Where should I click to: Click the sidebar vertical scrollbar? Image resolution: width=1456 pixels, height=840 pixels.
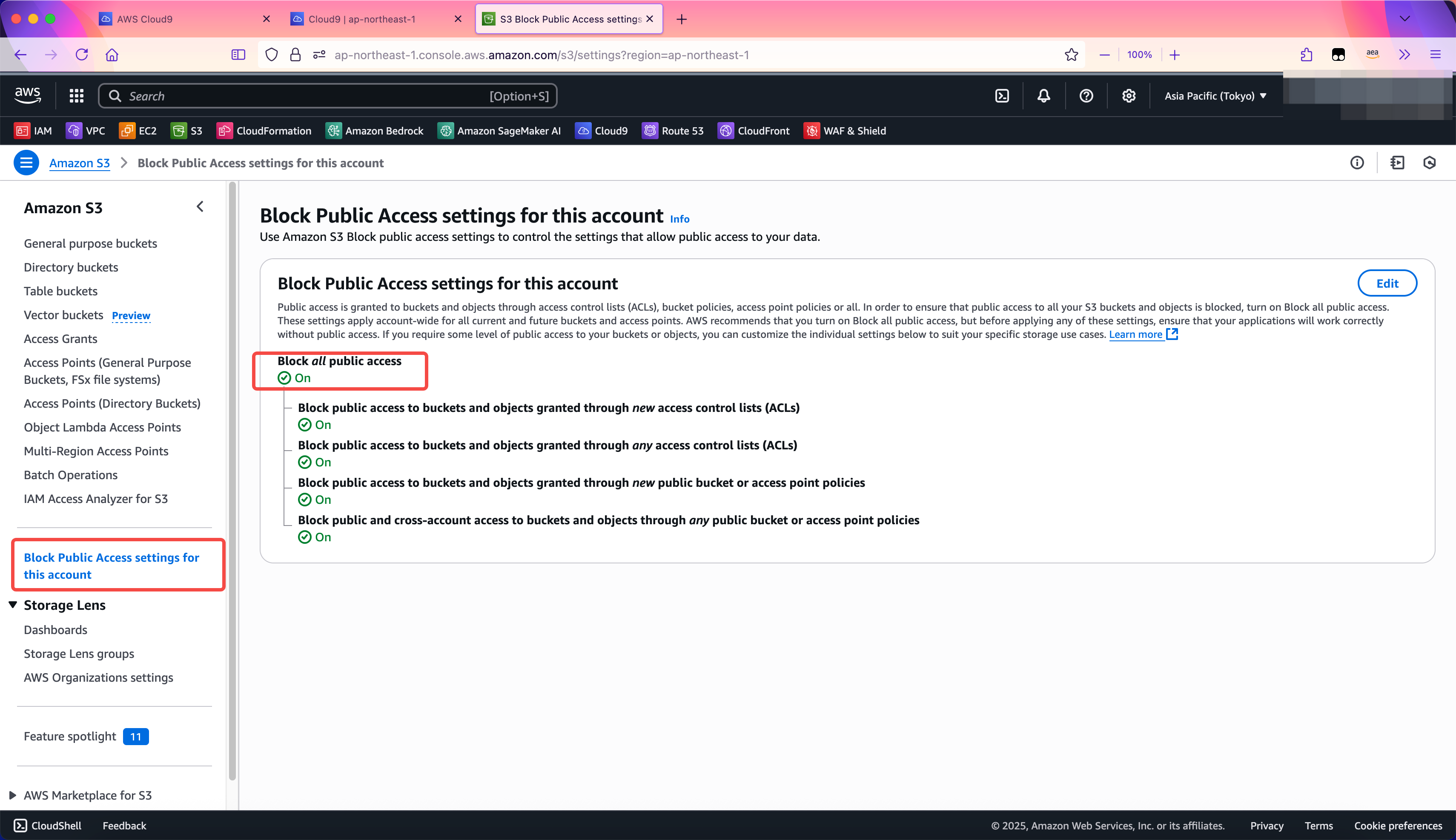point(232,462)
